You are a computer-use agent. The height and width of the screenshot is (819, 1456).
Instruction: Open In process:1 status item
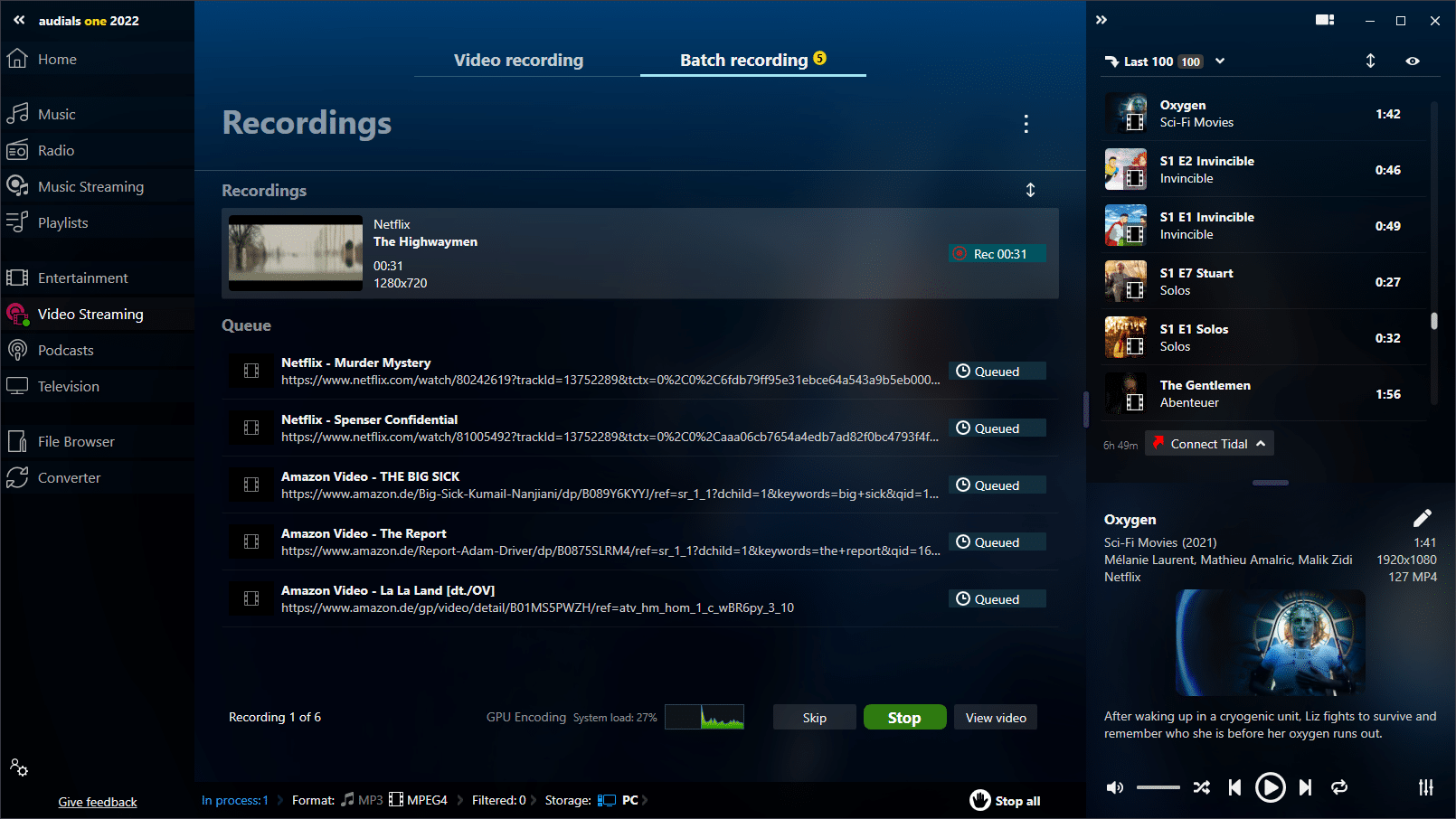[x=235, y=800]
